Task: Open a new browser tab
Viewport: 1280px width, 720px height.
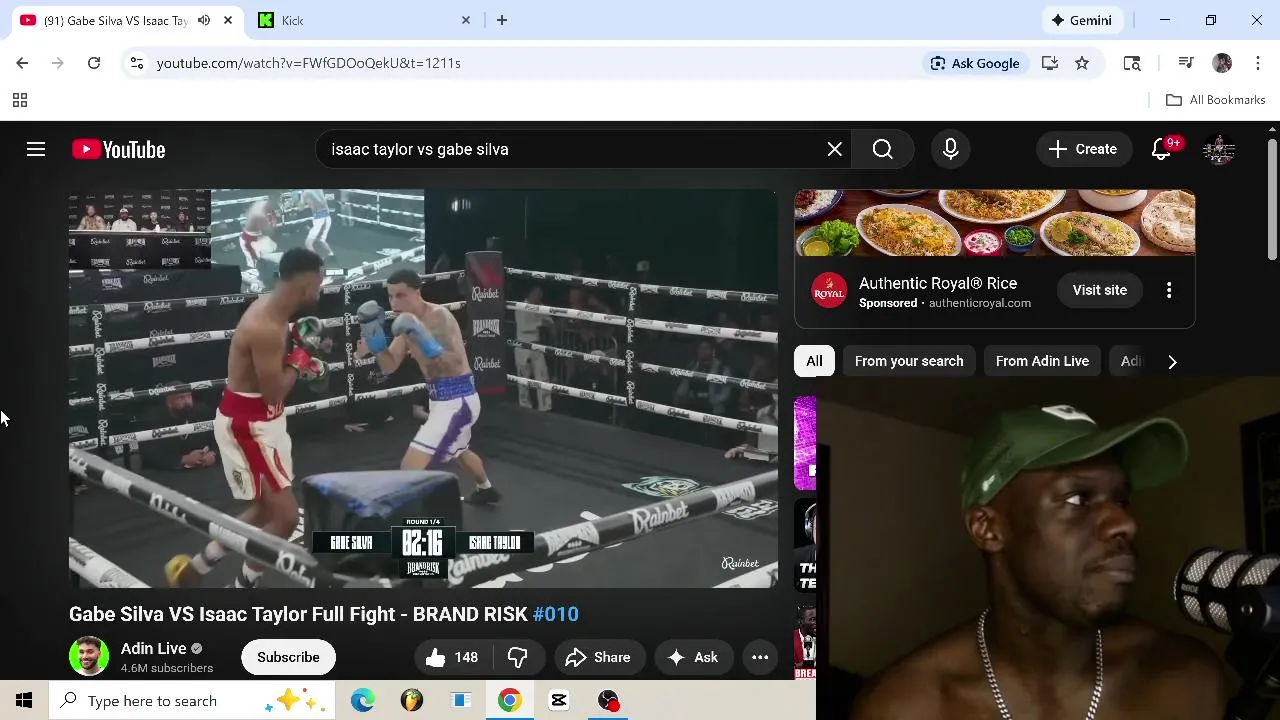Action: (x=502, y=20)
